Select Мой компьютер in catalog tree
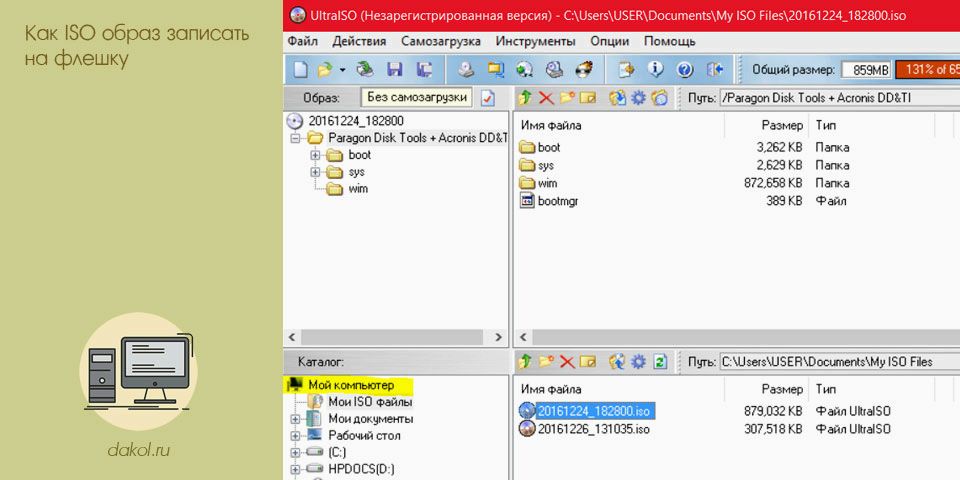Image resolution: width=960 pixels, height=480 pixels. [351, 385]
